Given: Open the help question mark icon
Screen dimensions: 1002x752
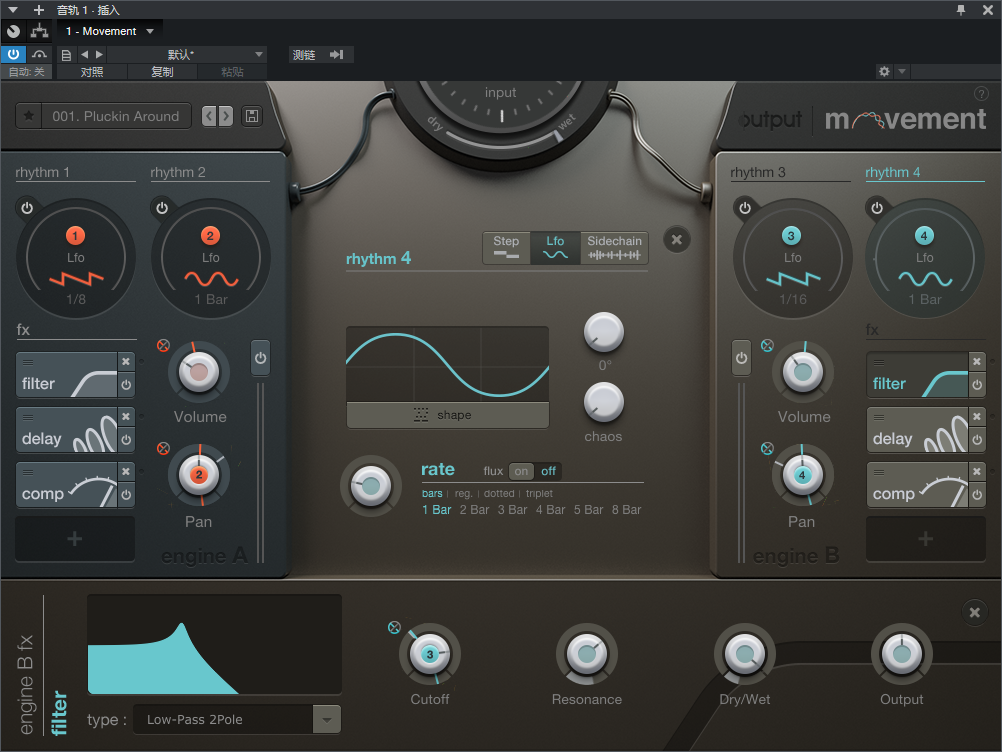Looking at the screenshot, I should point(981,94).
